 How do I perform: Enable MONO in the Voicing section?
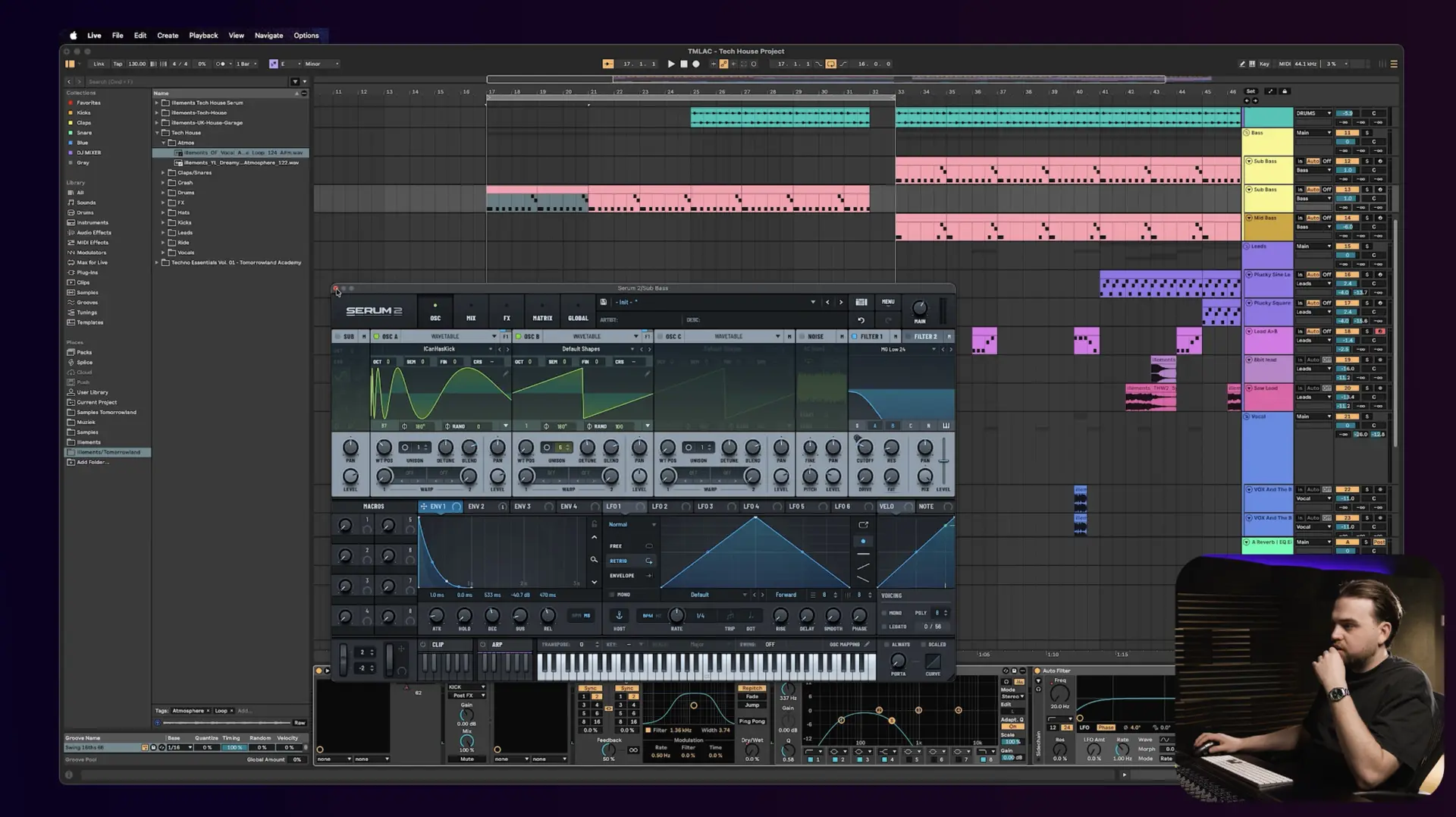[x=884, y=613]
